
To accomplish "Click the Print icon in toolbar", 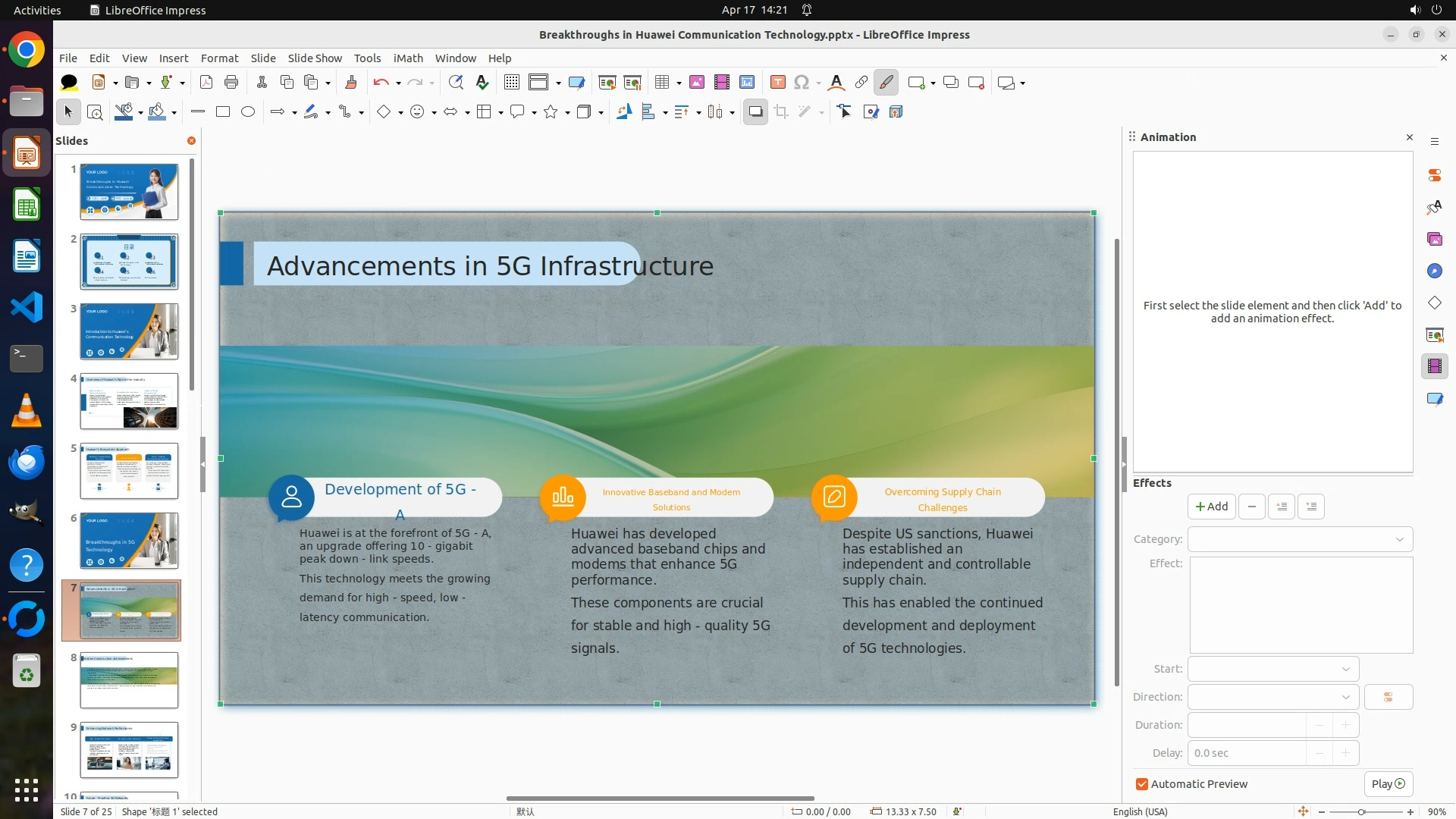I will tap(231, 83).
